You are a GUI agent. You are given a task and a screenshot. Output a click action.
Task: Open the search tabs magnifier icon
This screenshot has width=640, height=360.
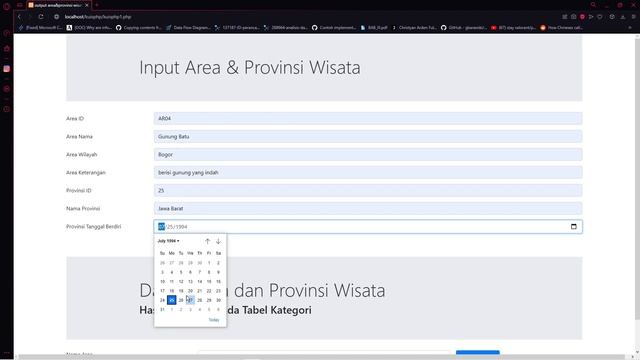(593, 5)
